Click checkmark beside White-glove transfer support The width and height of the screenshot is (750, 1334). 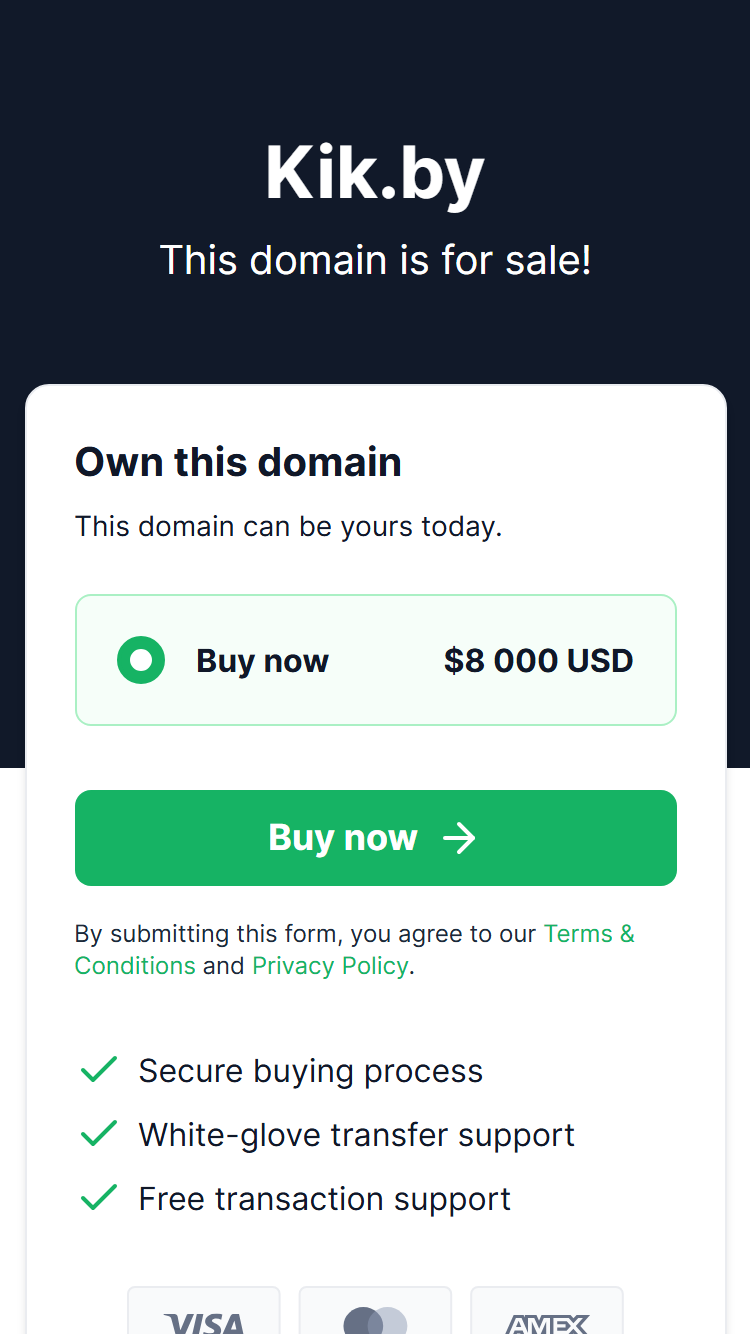[x=99, y=1134]
